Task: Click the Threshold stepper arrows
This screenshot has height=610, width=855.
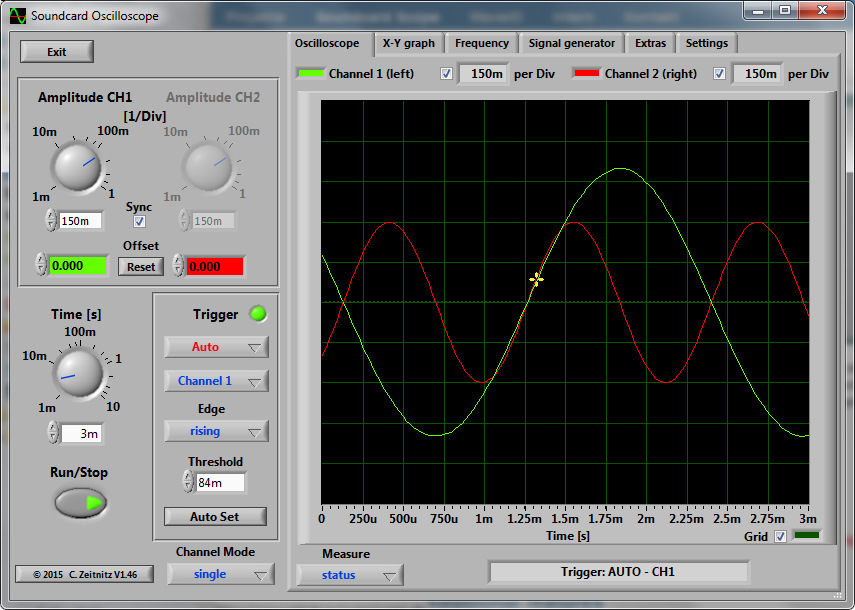Action: 188,482
